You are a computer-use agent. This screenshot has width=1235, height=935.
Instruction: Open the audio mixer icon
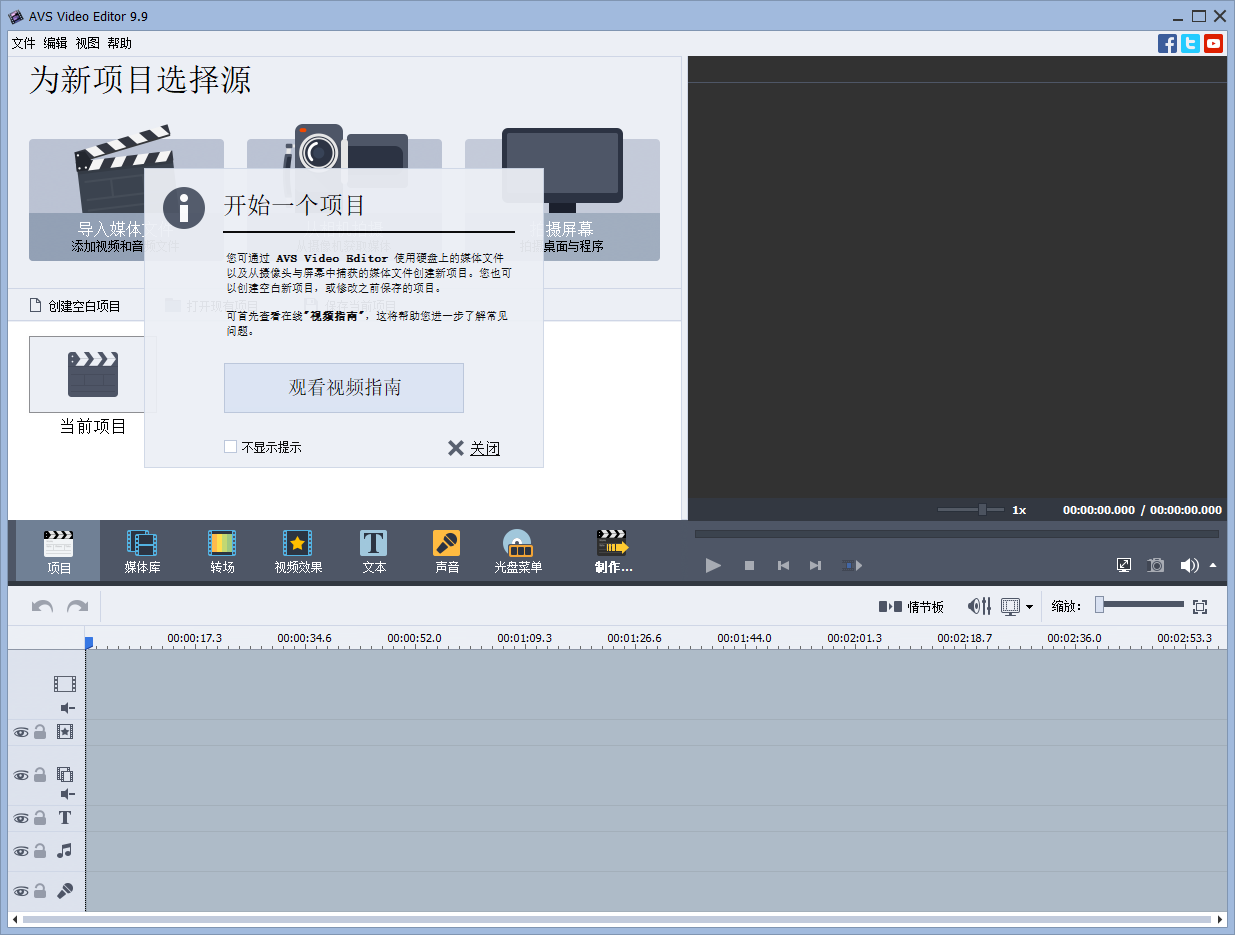click(979, 606)
